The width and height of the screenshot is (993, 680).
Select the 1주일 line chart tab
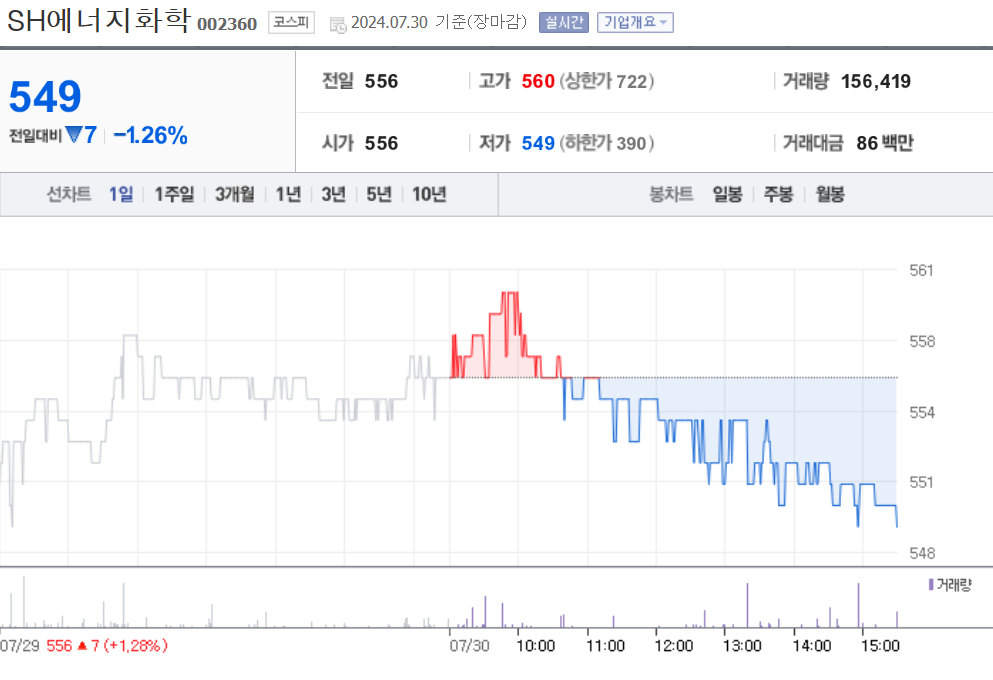(174, 194)
